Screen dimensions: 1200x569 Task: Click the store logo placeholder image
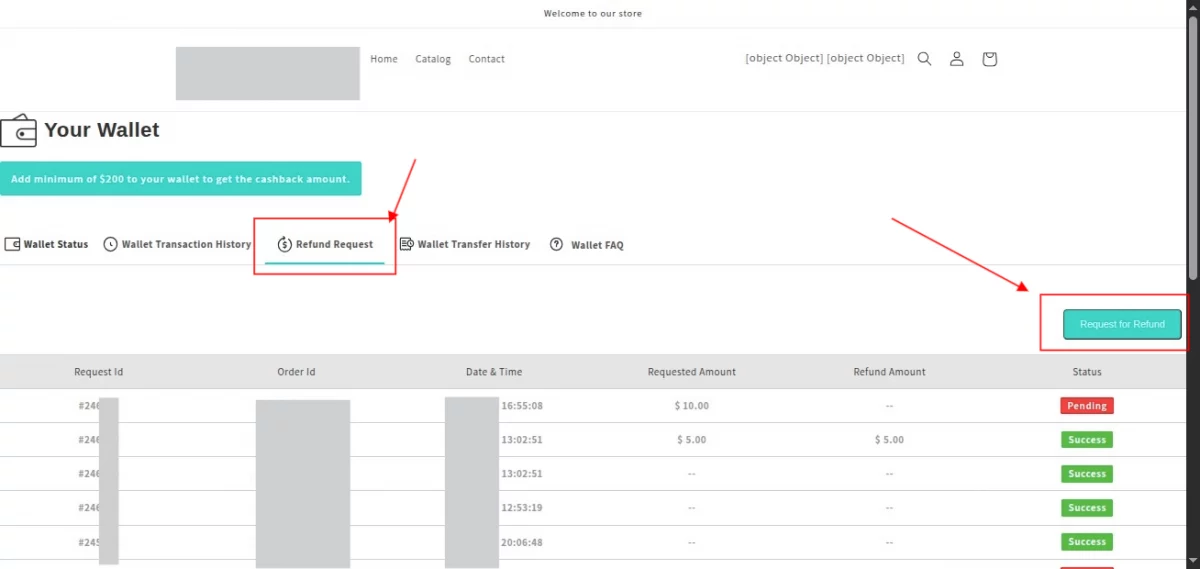click(x=268, y=73)
